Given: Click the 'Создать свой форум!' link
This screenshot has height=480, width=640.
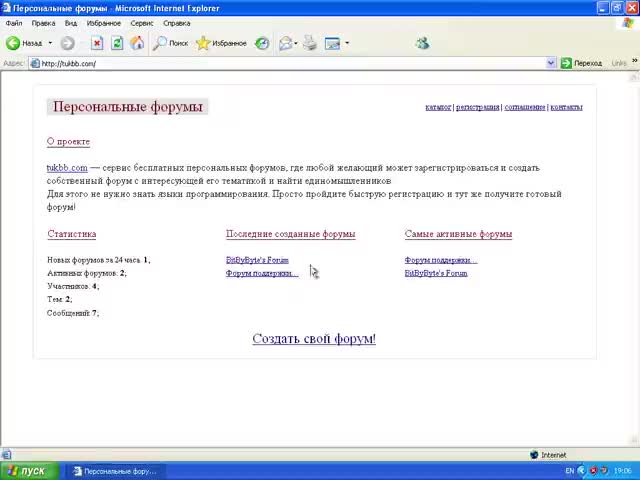Looking at the screenshot, I should tap(314, 339).
